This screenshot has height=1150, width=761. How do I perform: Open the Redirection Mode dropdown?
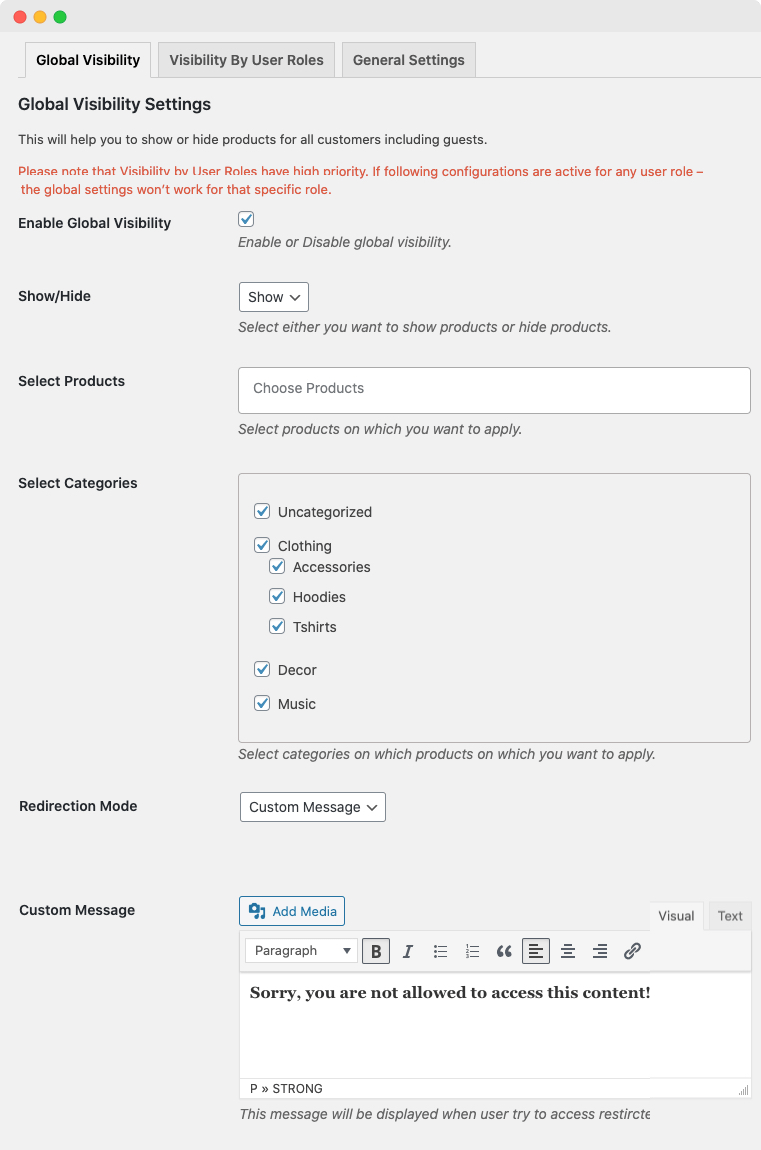312,806
